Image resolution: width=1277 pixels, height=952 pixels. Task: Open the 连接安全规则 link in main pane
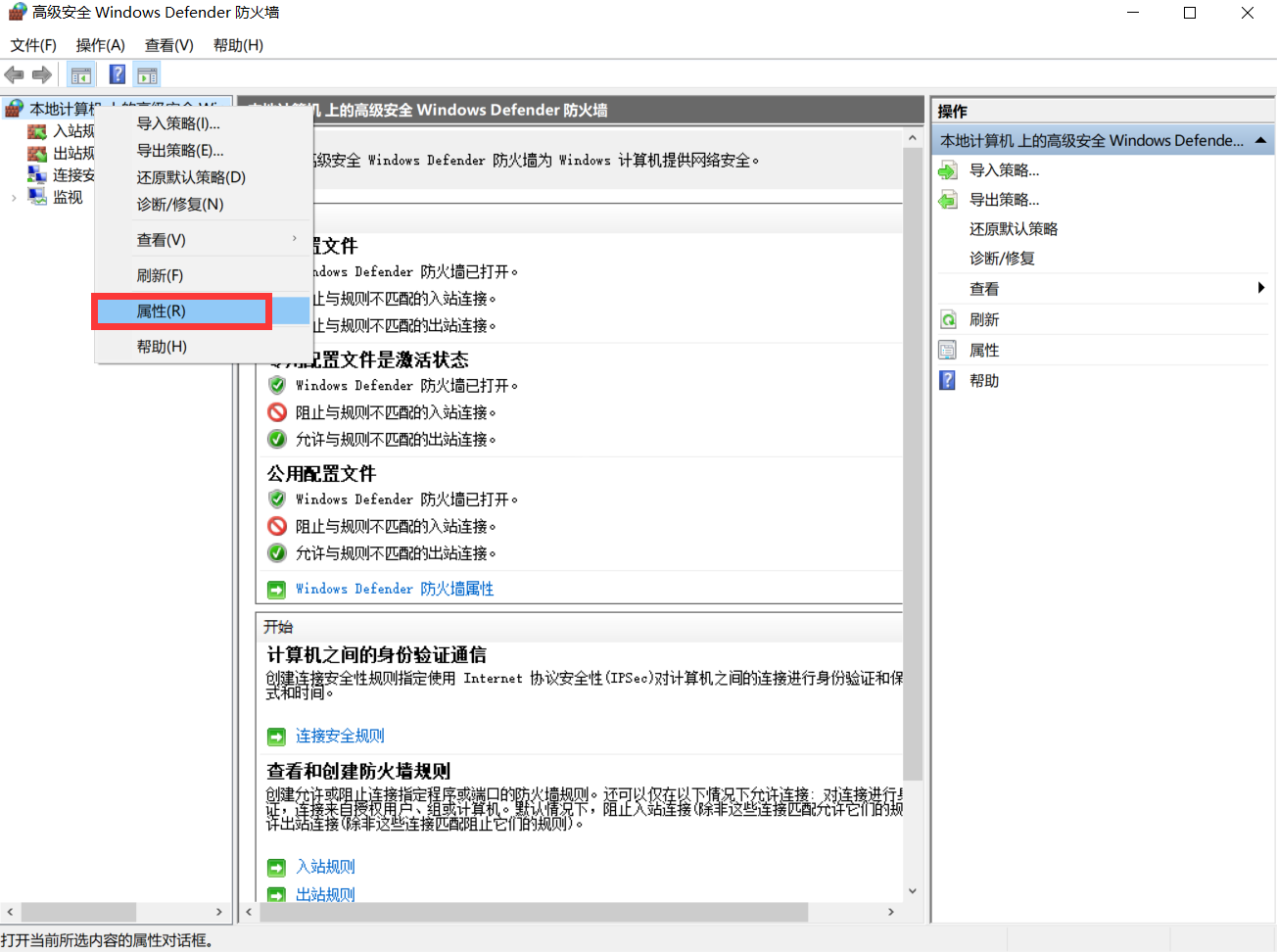tap(340, 737)
